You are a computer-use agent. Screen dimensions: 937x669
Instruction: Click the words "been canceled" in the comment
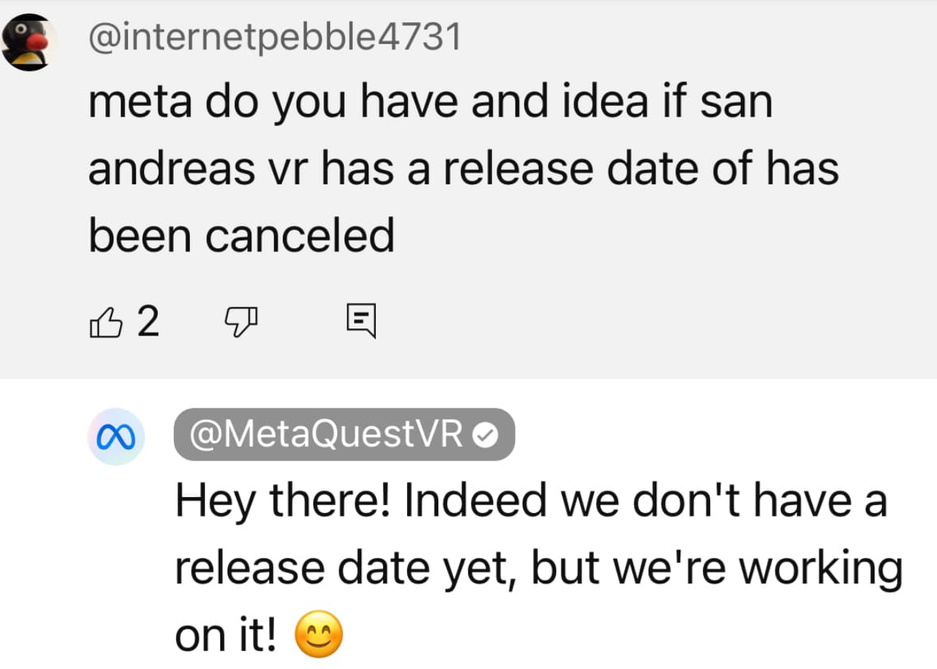241,236
